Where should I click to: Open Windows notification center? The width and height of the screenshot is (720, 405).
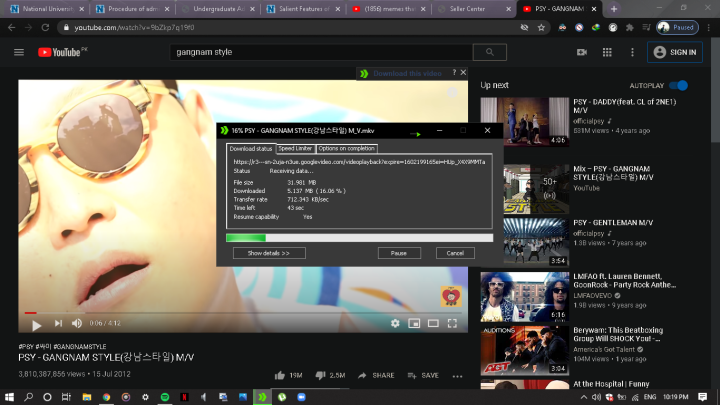click(702, 397)
